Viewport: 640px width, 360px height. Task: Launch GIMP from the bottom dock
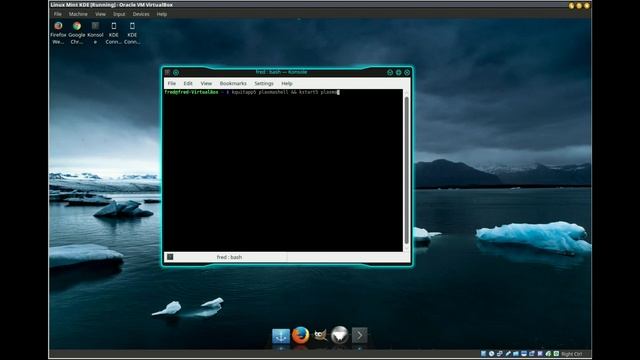tap(320, 336)
